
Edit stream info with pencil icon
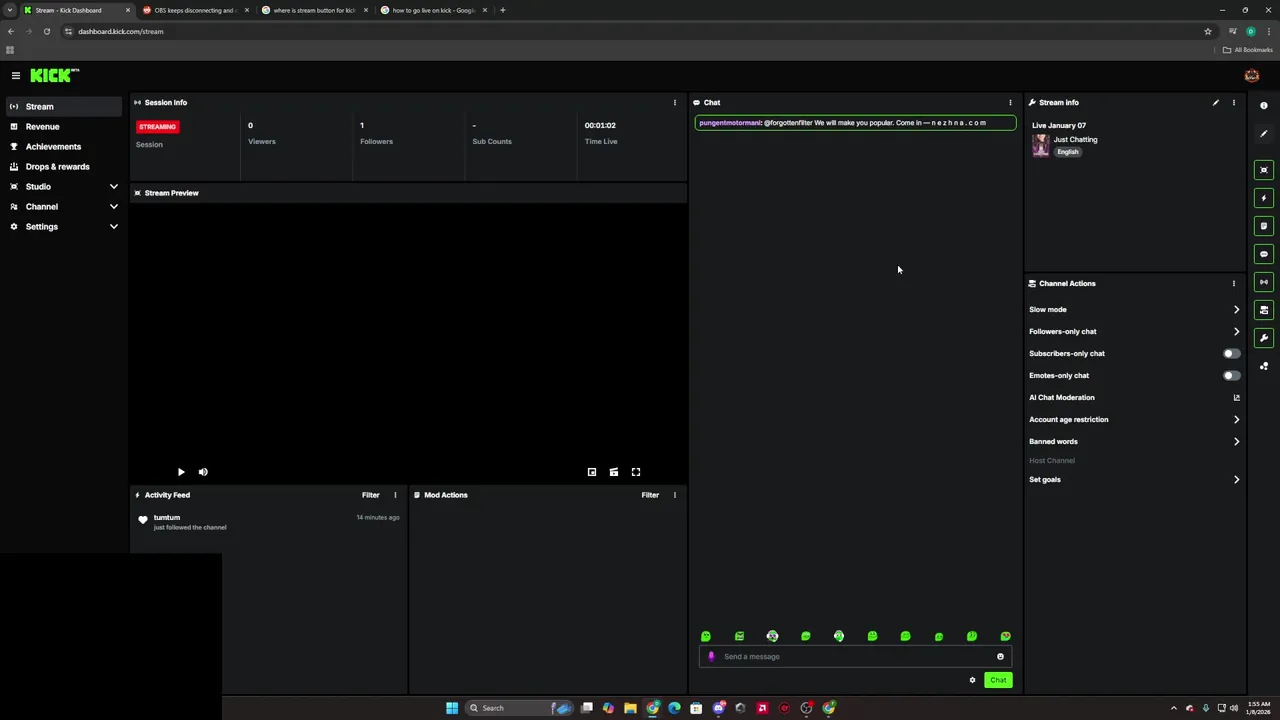click(x=1216, y=102)
